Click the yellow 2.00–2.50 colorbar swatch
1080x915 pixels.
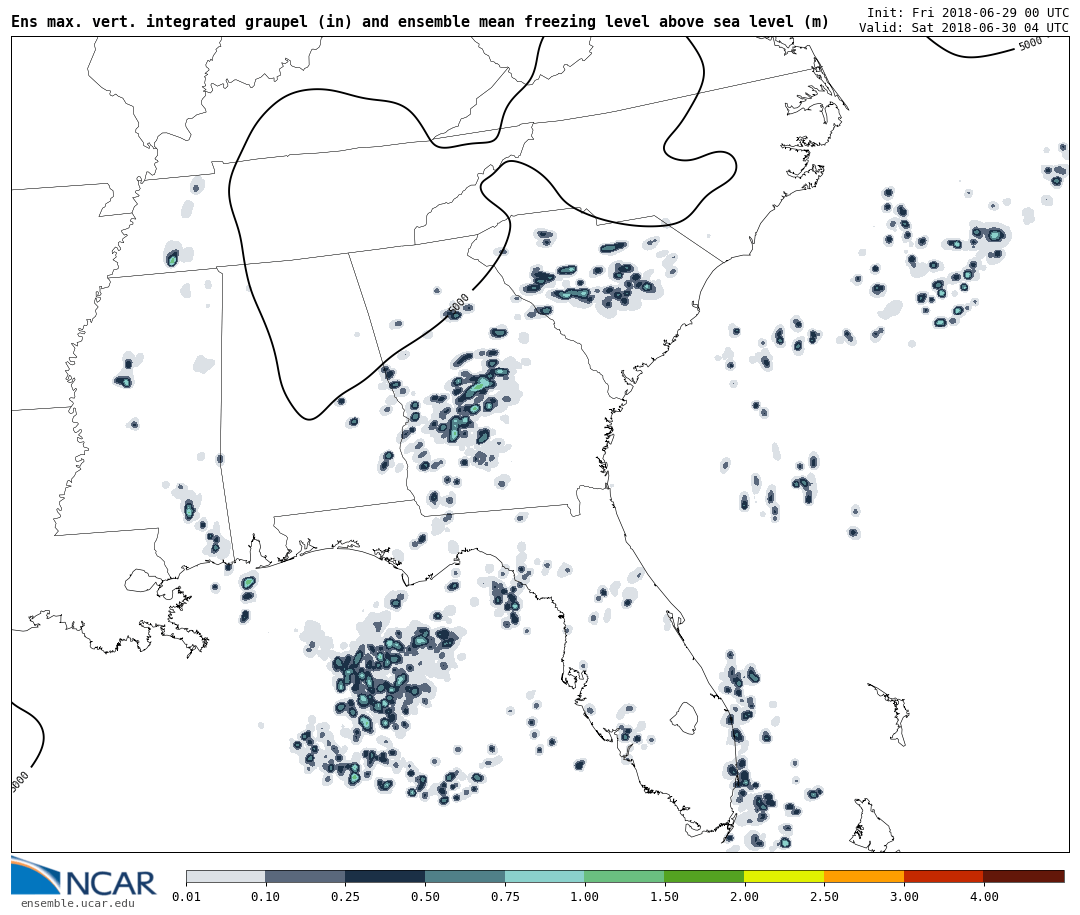783,876
